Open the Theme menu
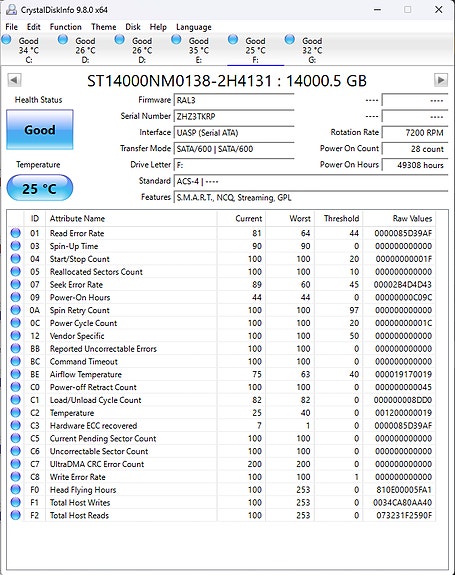455x575 pixels. tap(104, 27)
